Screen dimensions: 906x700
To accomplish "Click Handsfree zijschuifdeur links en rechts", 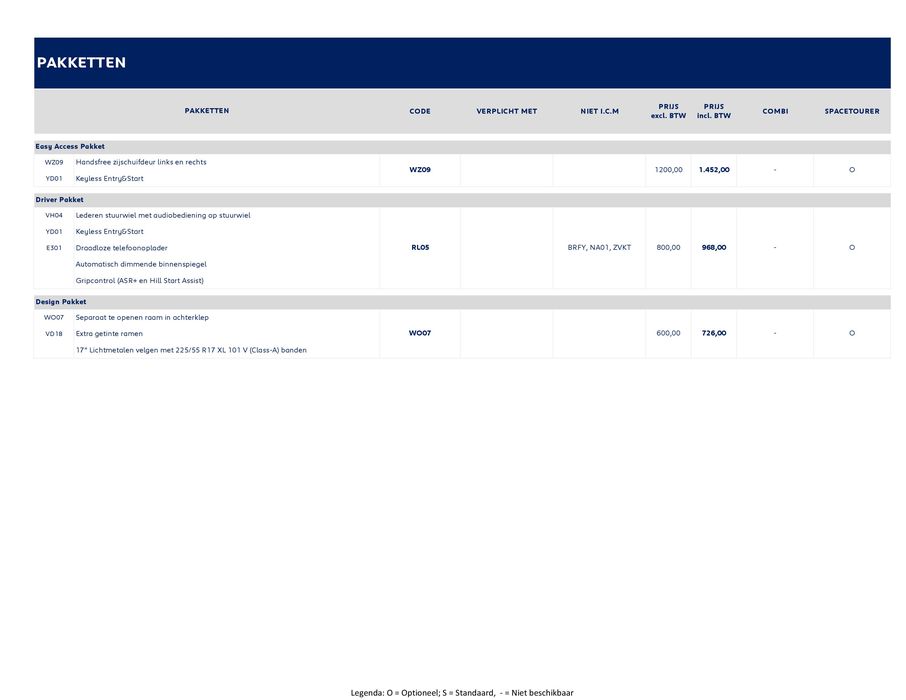I will [x=141, y=162].
